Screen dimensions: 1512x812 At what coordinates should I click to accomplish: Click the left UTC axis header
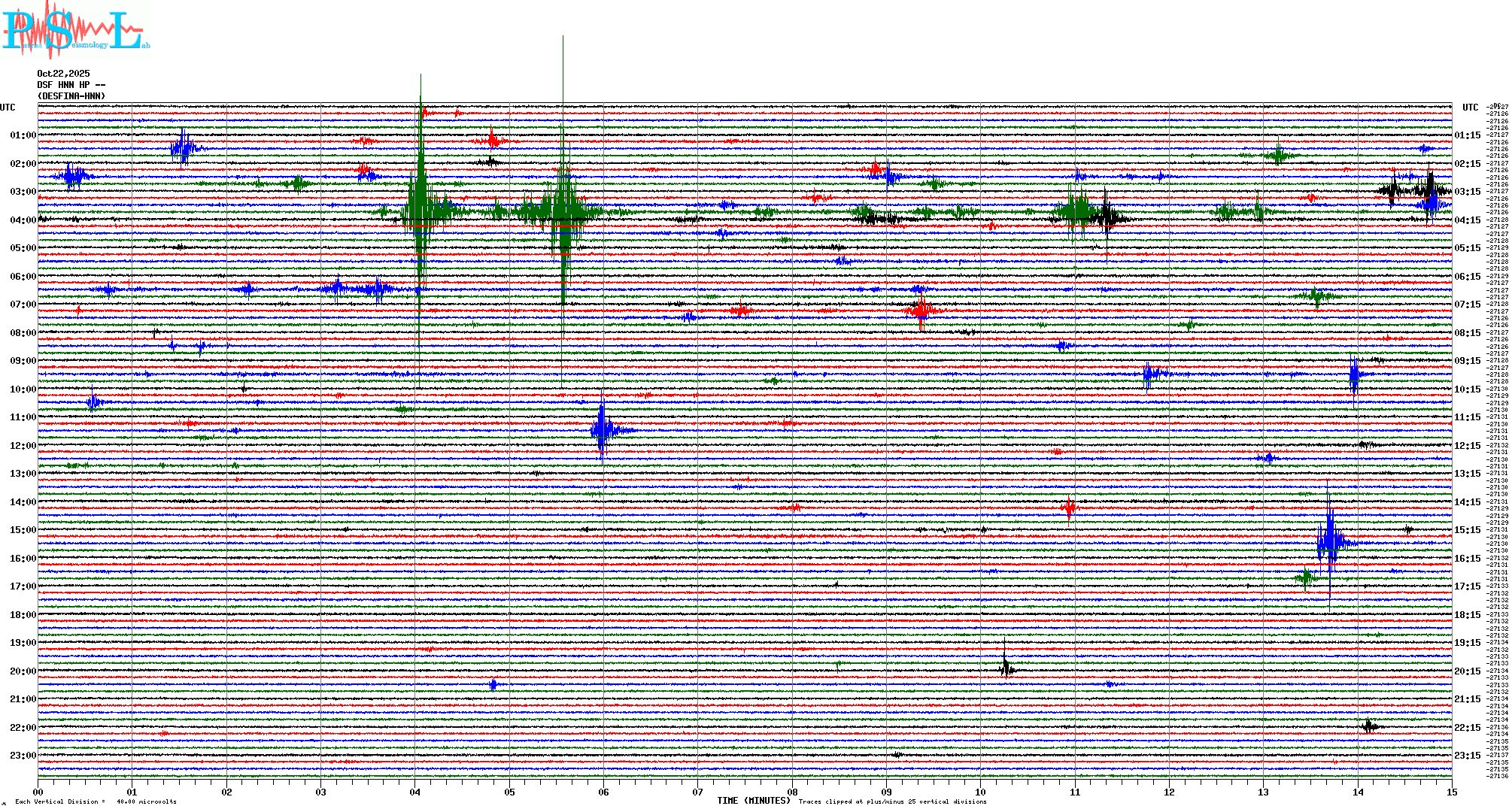(x=8, y=108)
